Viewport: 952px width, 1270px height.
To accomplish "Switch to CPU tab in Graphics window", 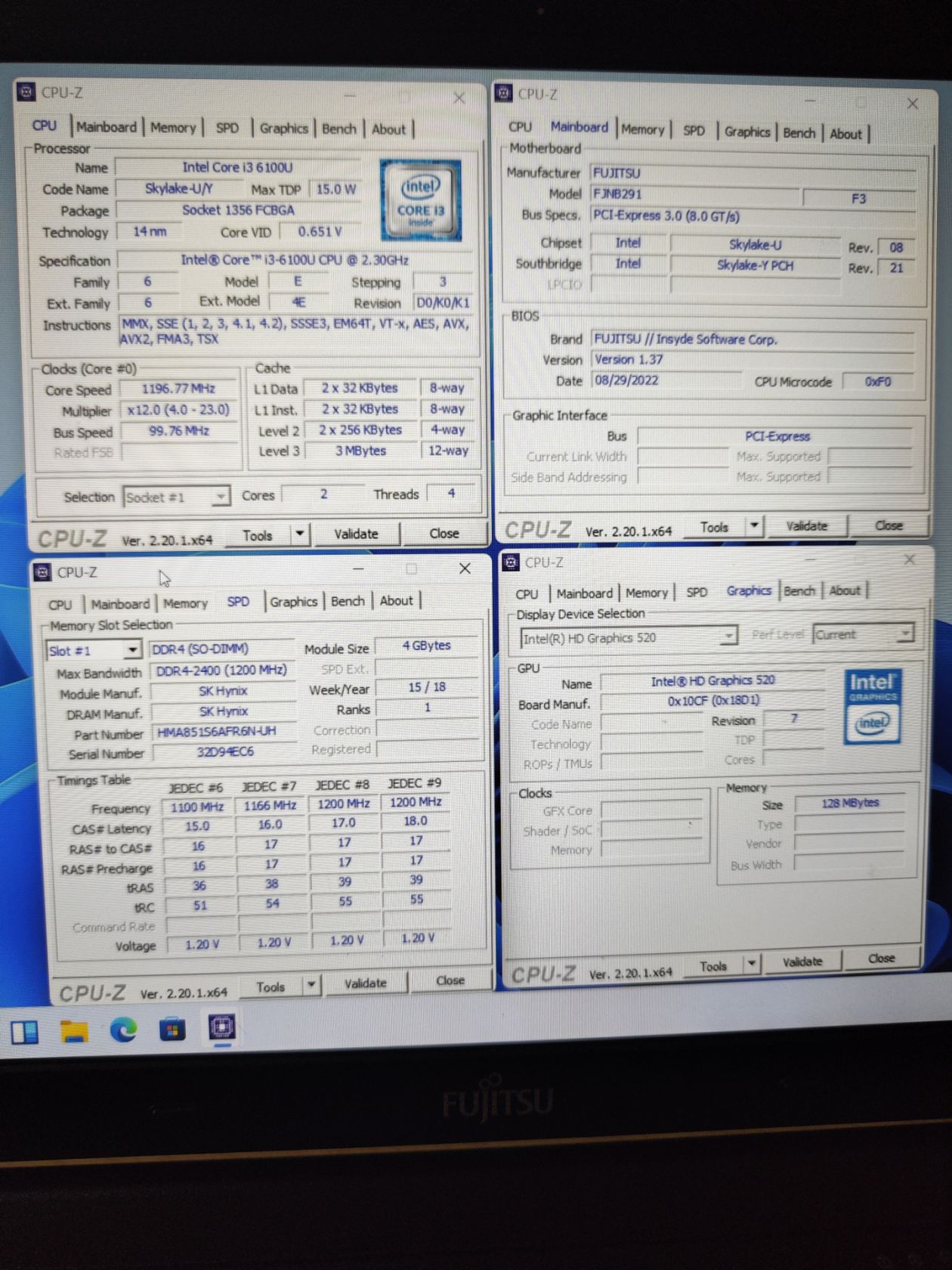I will [527, 594].
